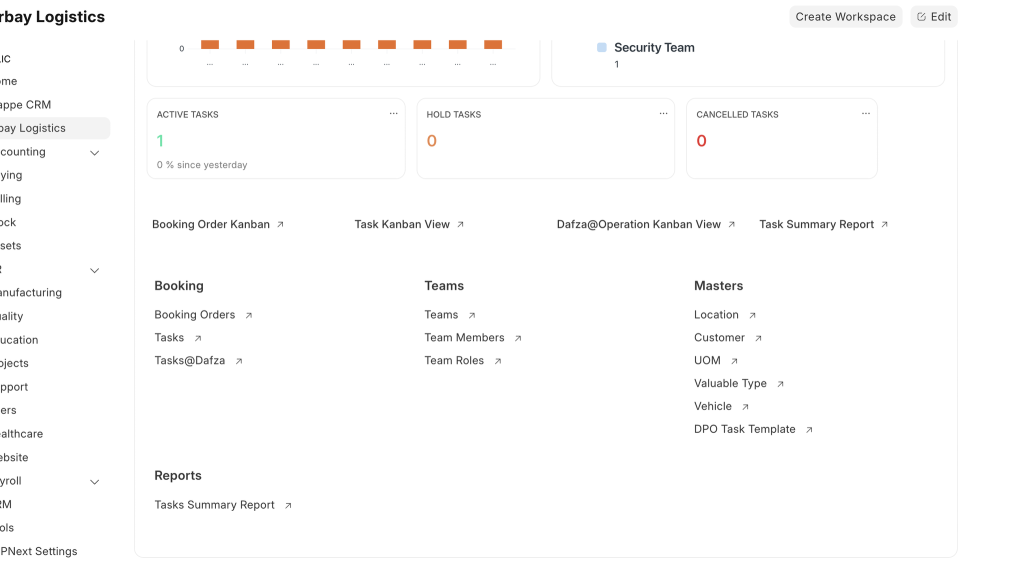Click the Edit workspace button
The height and width of the screenshot is (565, 1024).
[934, 16]
